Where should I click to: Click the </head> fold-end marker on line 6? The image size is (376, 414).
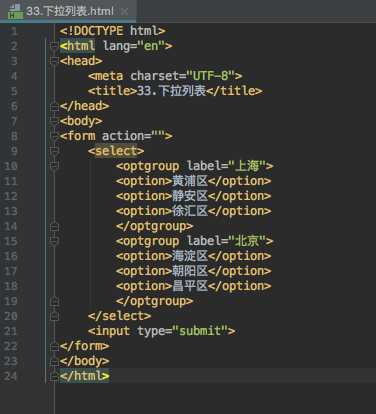click(54, 106)
